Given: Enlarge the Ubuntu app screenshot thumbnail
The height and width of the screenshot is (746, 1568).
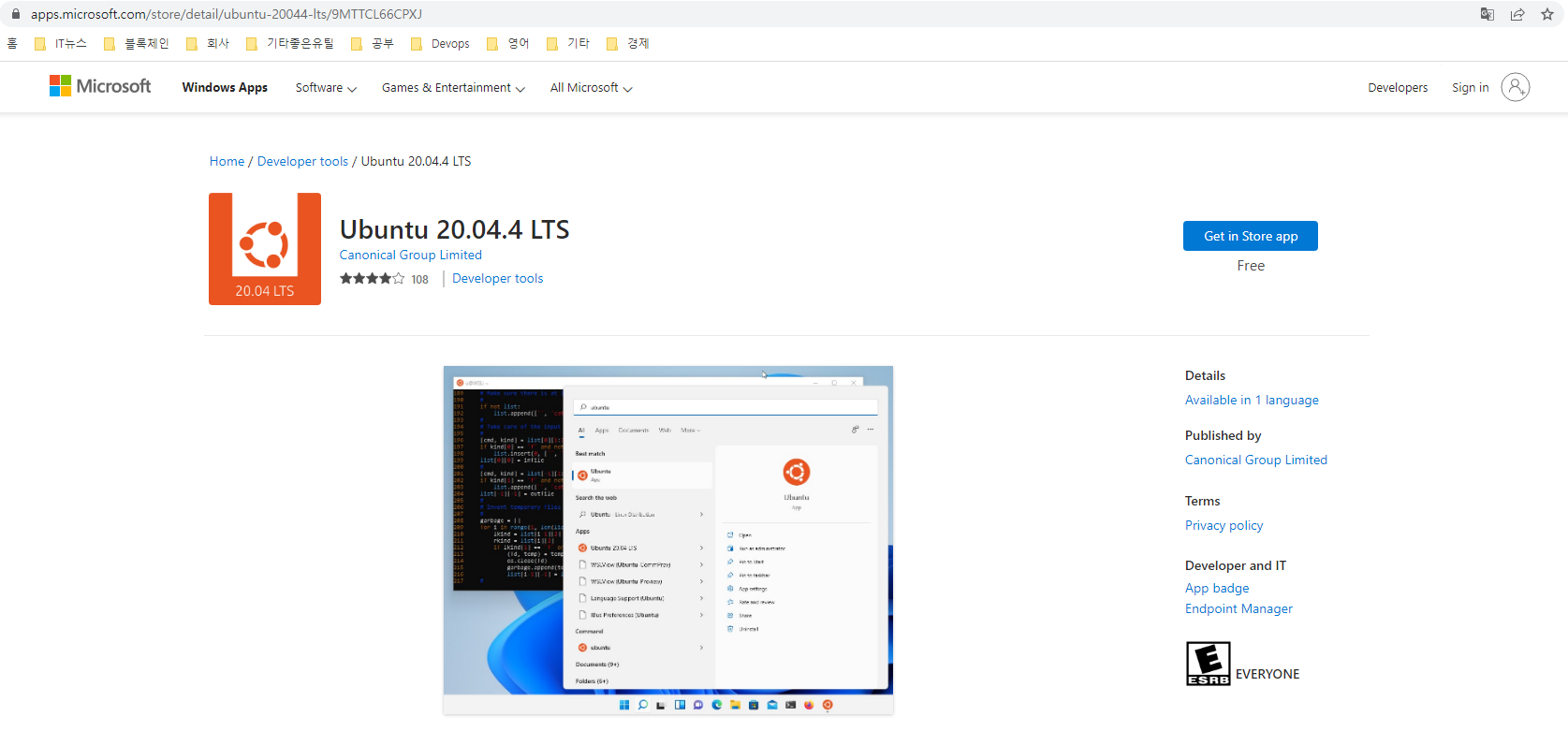Looking at the screenshot, I should (x=668, y=540).
